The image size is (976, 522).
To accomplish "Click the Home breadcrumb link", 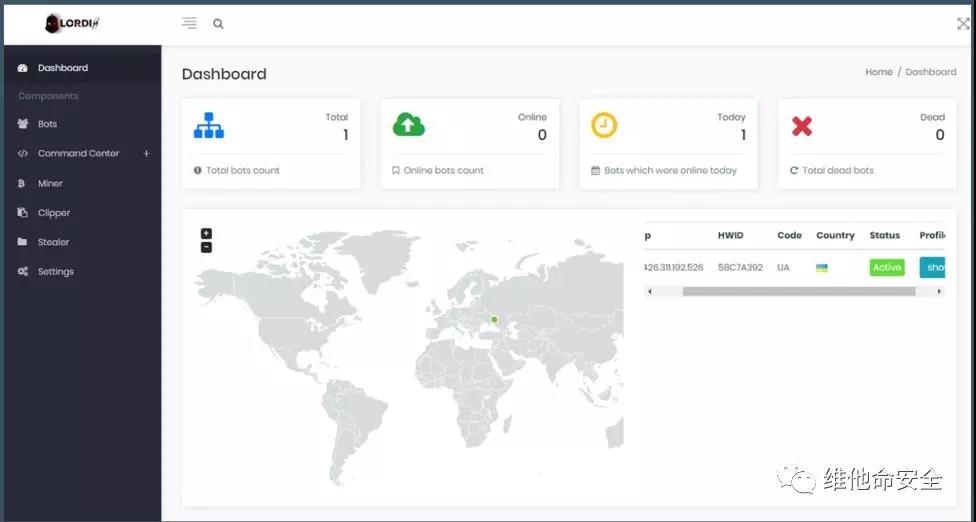I will point(878,72).
